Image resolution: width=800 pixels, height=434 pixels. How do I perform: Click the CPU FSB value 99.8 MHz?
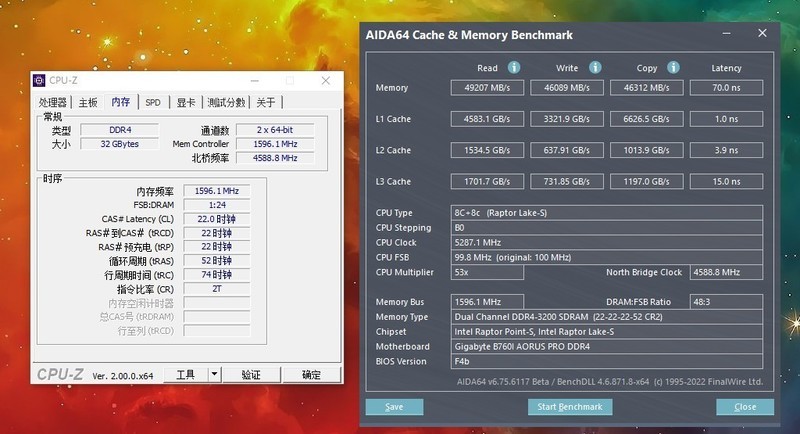(607, 257)
